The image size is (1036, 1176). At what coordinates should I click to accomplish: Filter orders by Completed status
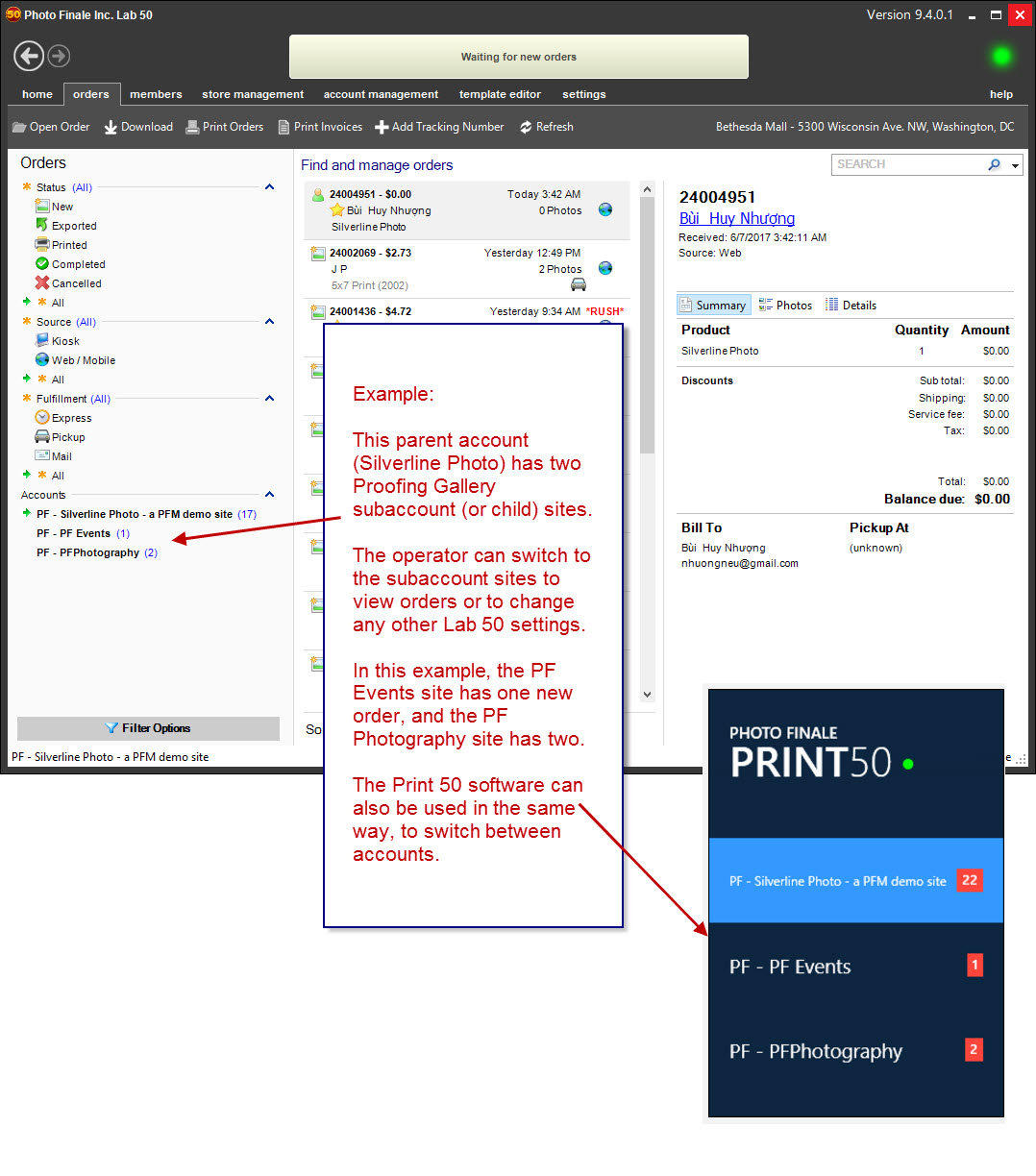[x=70, y=264]
